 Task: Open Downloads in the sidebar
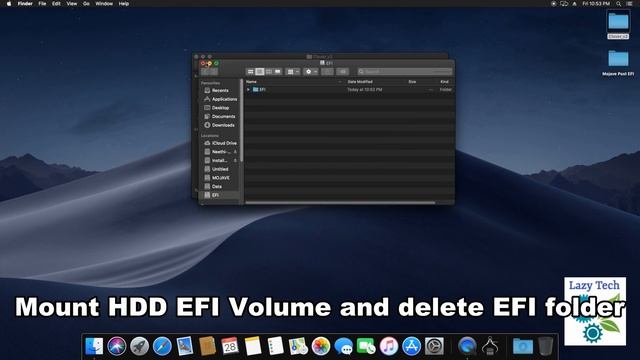coord(220,125)
